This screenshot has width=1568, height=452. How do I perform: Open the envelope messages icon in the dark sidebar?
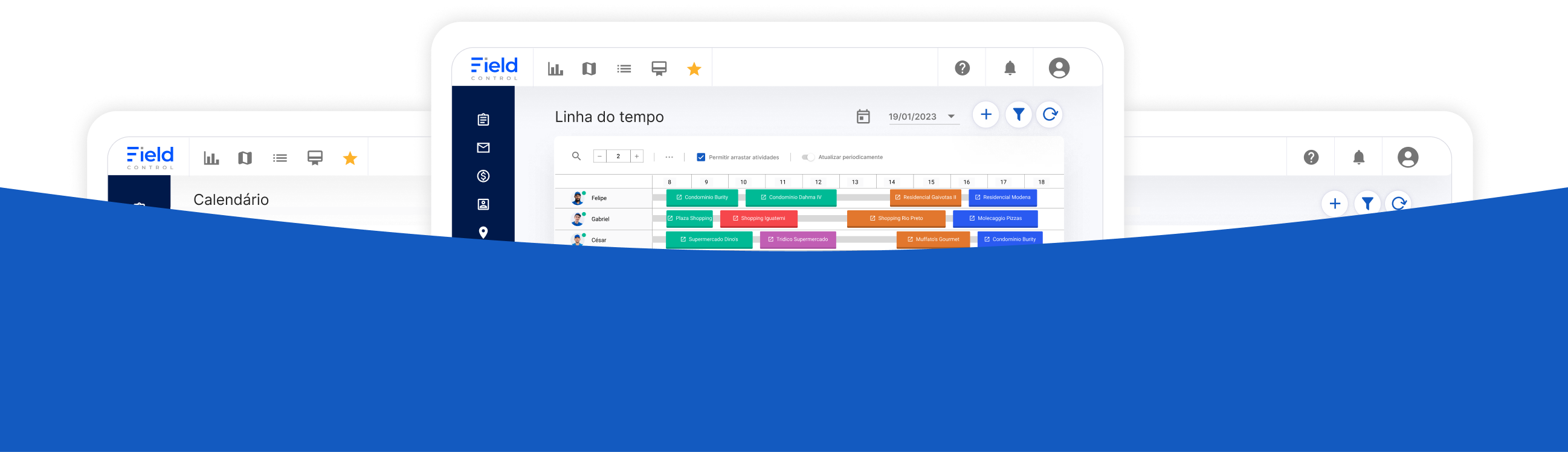[x=483, y=148]
